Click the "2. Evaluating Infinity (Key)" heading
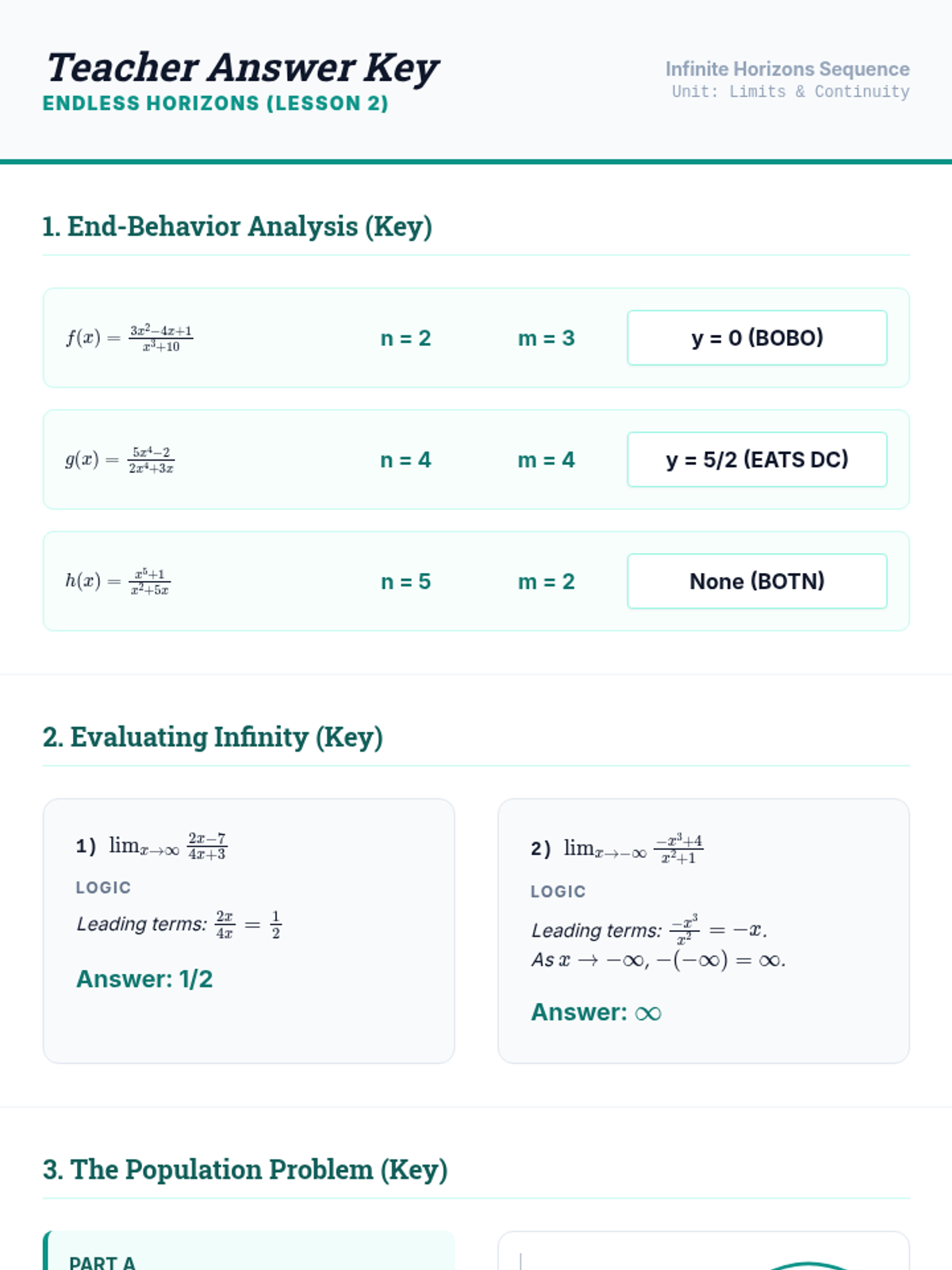952x1270 pixels. [213, 737]
